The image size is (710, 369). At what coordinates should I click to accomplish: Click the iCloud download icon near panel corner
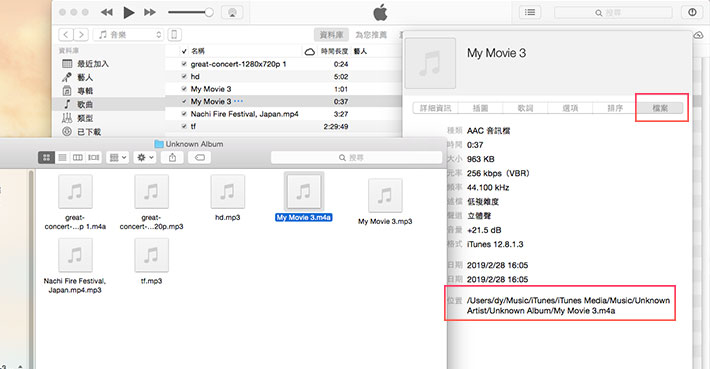[x=698, y=35]
